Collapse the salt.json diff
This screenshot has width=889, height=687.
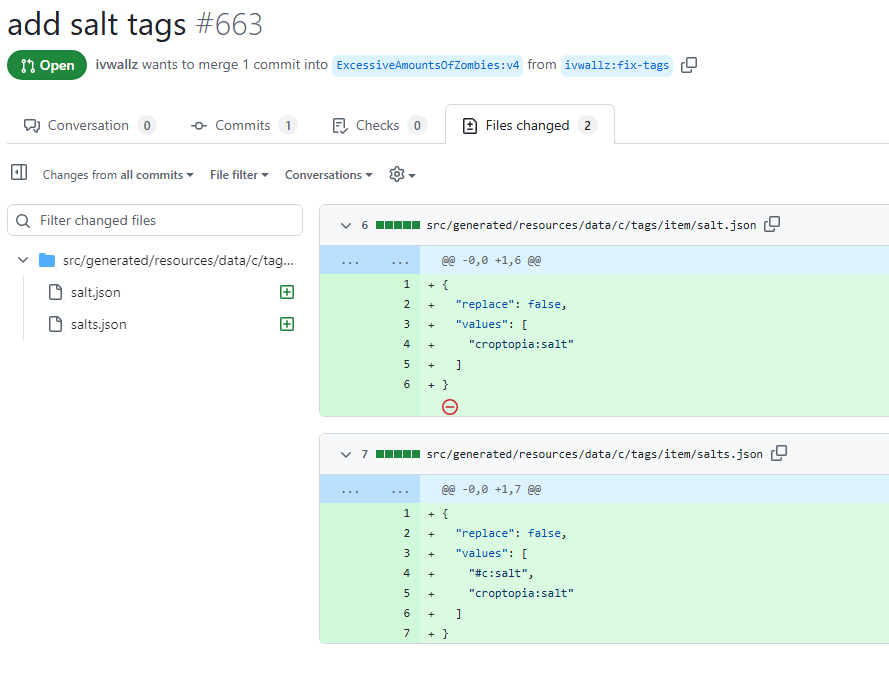(346, 225)
